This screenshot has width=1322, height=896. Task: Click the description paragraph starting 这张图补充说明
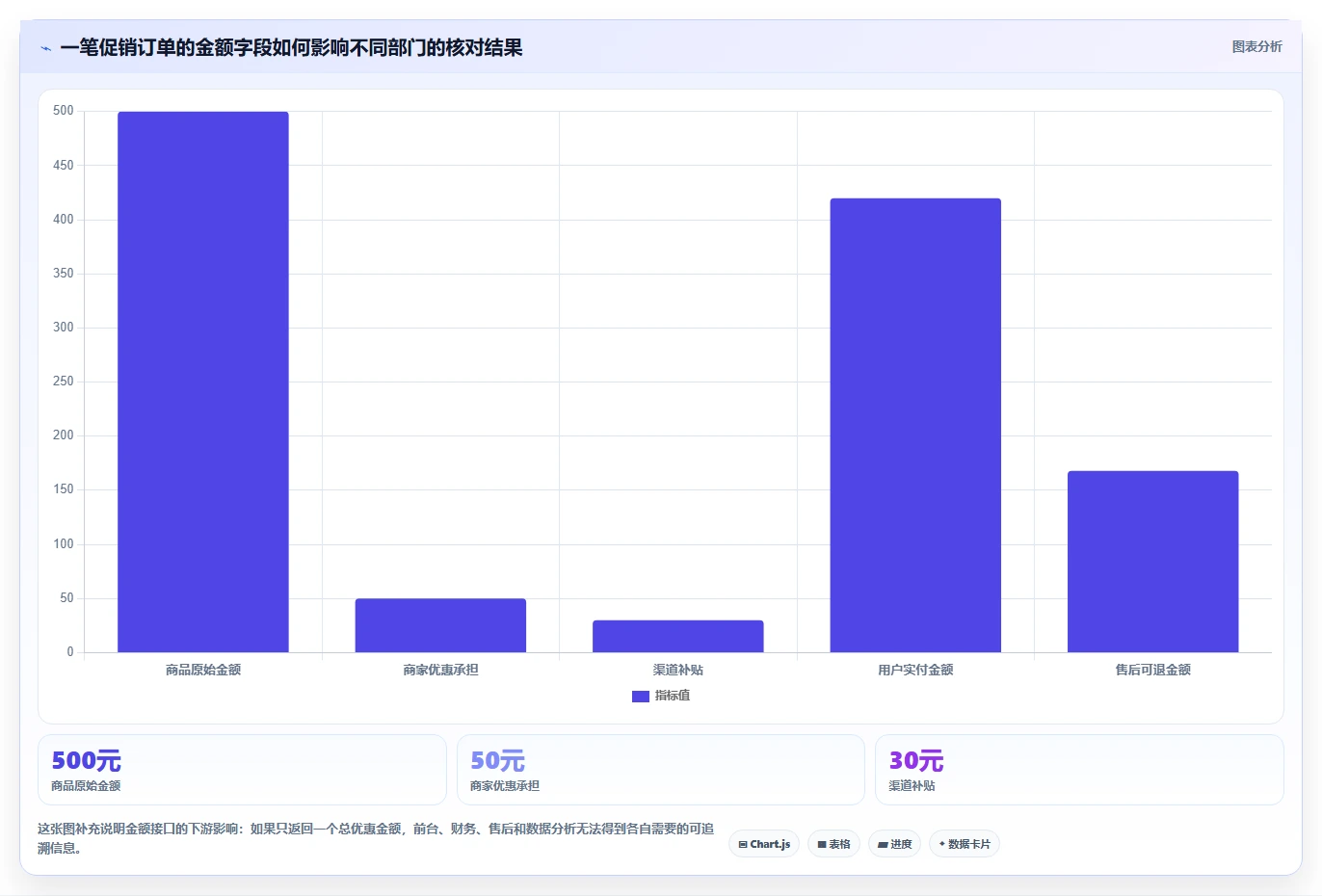[376, 838]
